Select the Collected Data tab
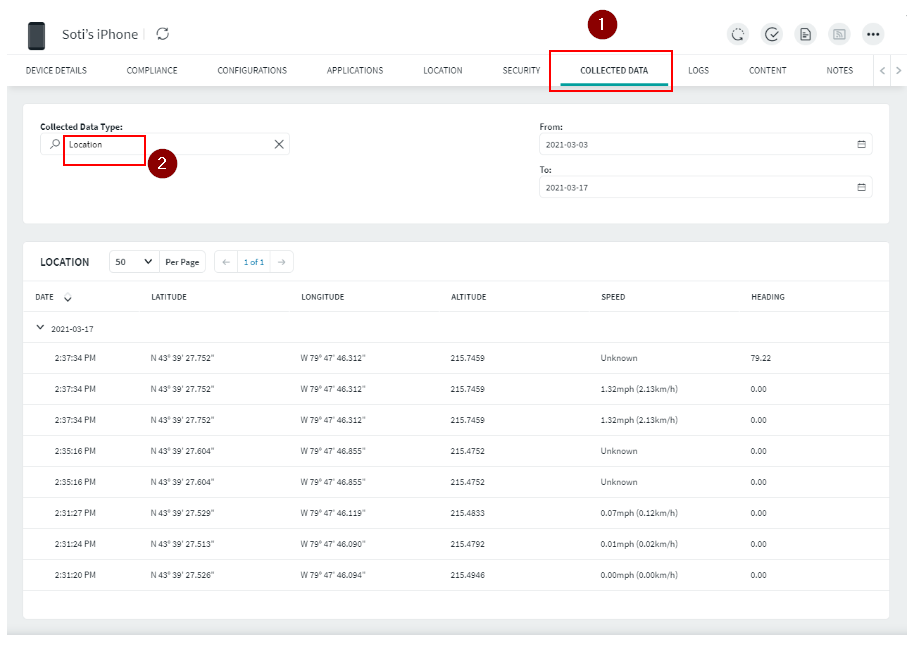 tap(614, 70)
